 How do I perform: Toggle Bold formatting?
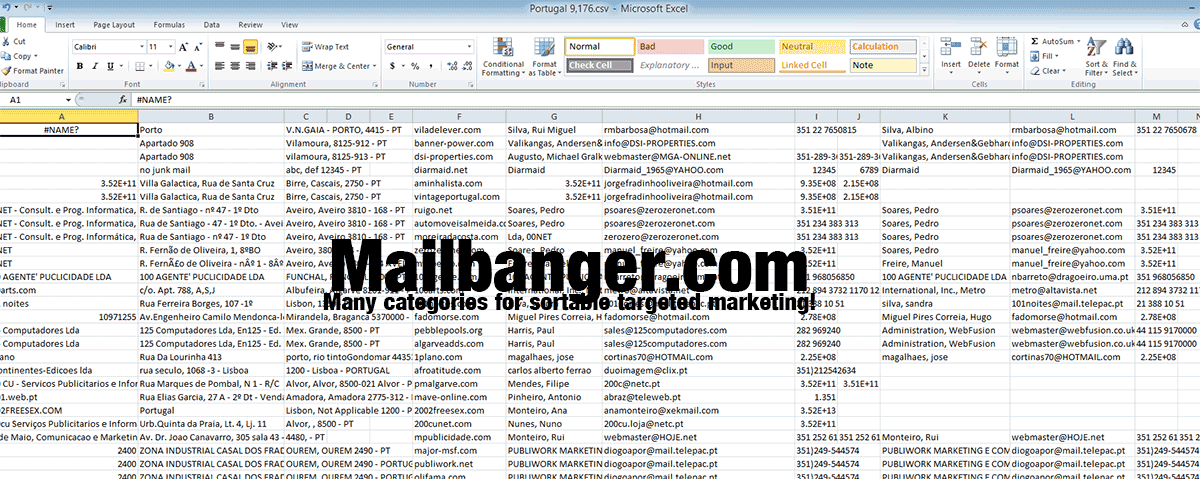pos(79,66)
